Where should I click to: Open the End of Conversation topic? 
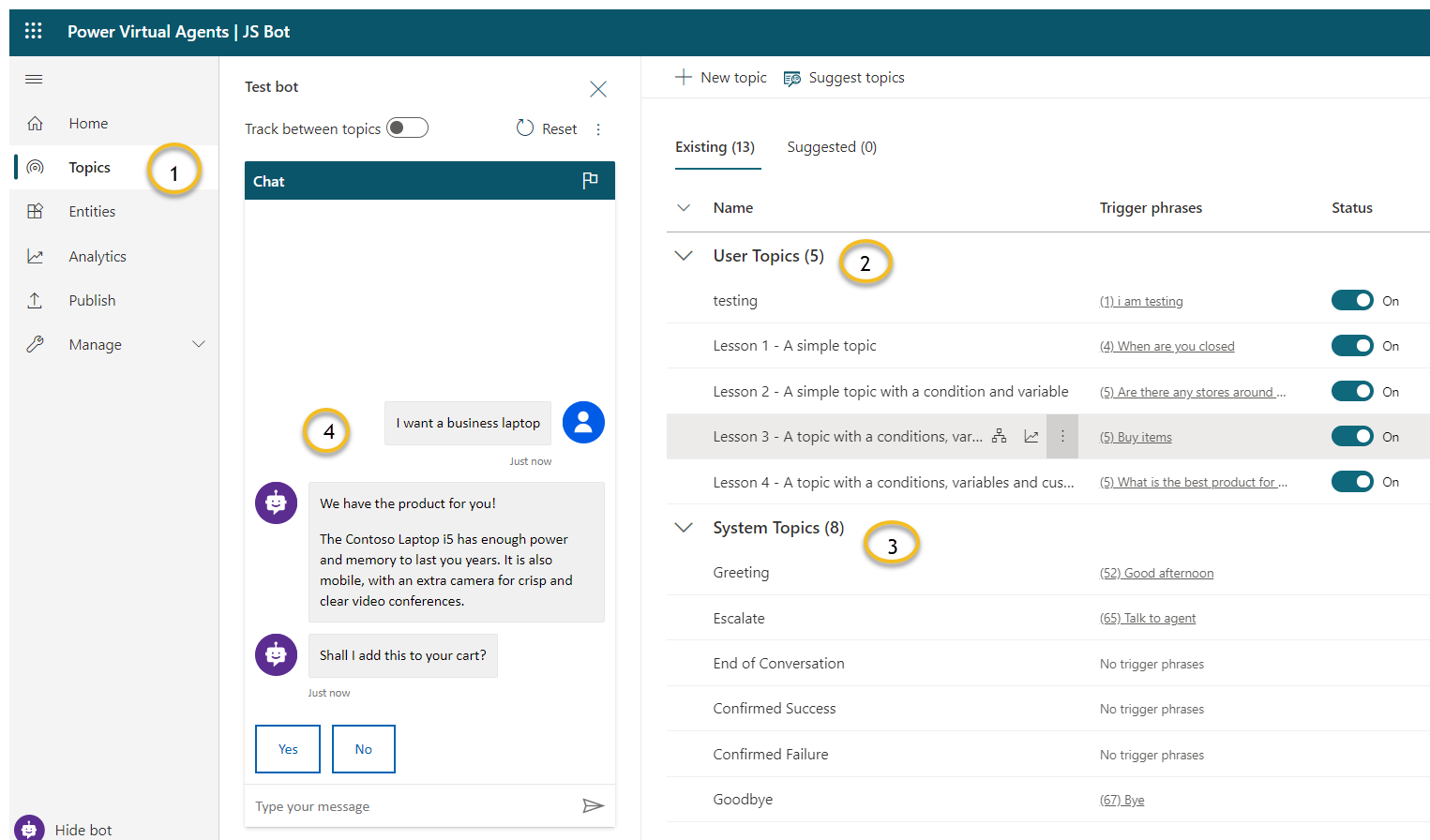point(778,663)
